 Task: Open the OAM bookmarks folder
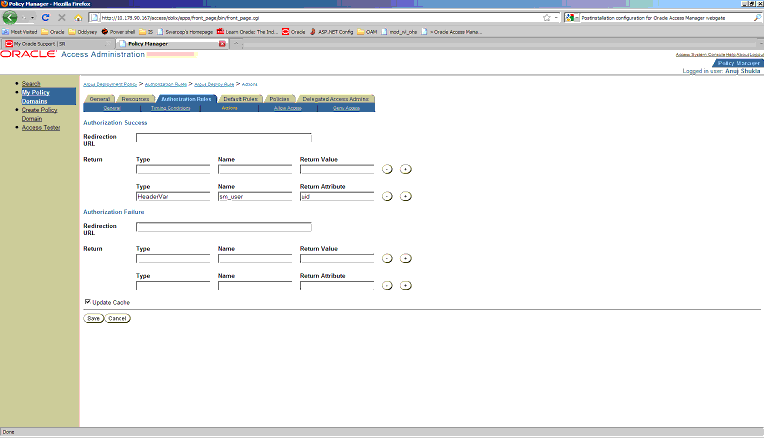(367, 32)
